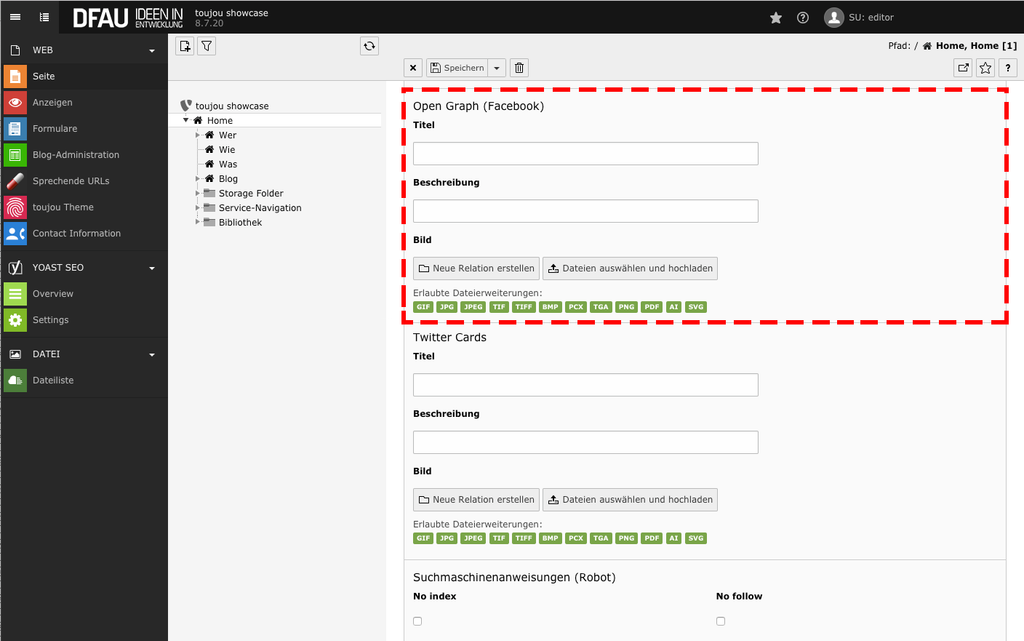The width and height of the screenshot is (1024, 641).
Task: Expand the Service-Navigation node
Action: coord(198,208)
